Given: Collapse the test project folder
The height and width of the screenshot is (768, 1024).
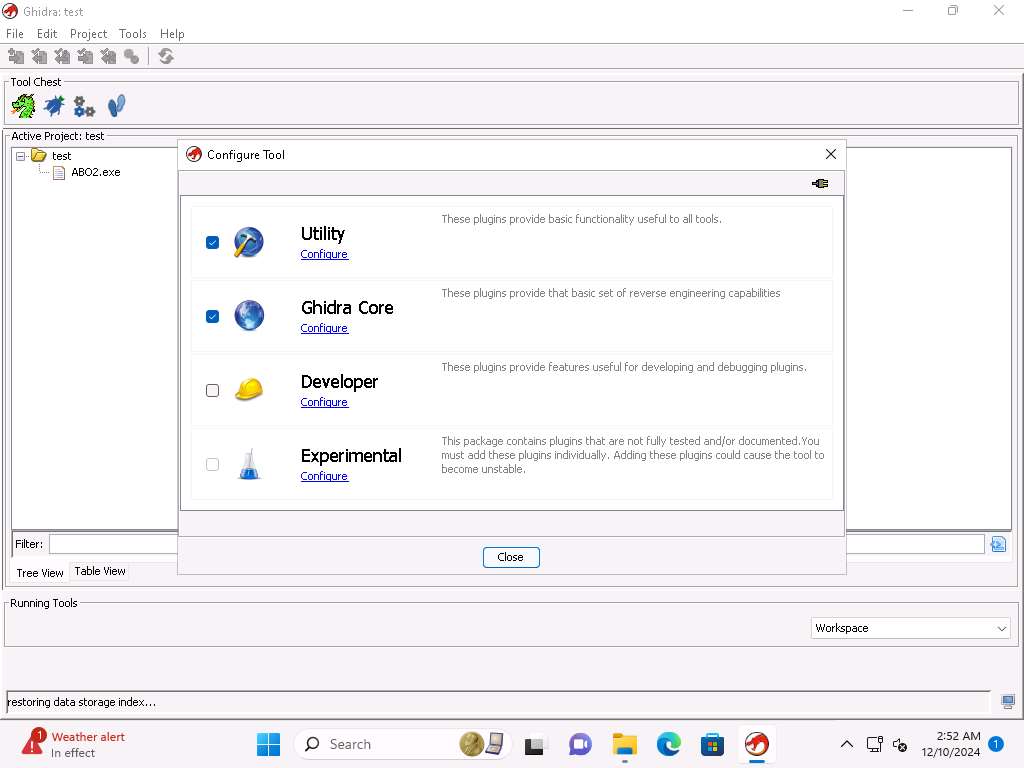Looking at the screenshot, I should coord(21,156).
